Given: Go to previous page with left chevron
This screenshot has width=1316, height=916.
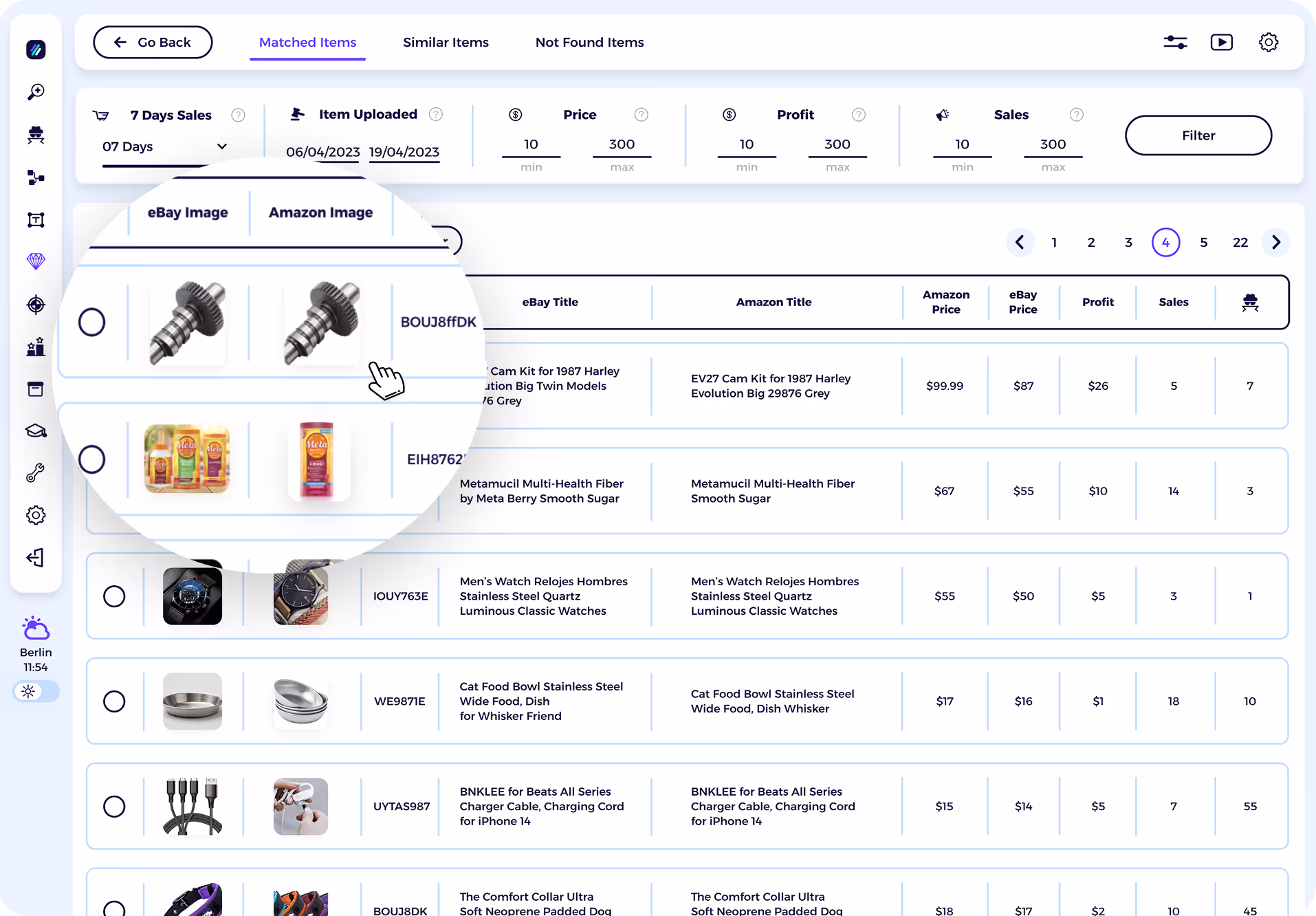Looking at the screenshot, I should point(1020,242).
